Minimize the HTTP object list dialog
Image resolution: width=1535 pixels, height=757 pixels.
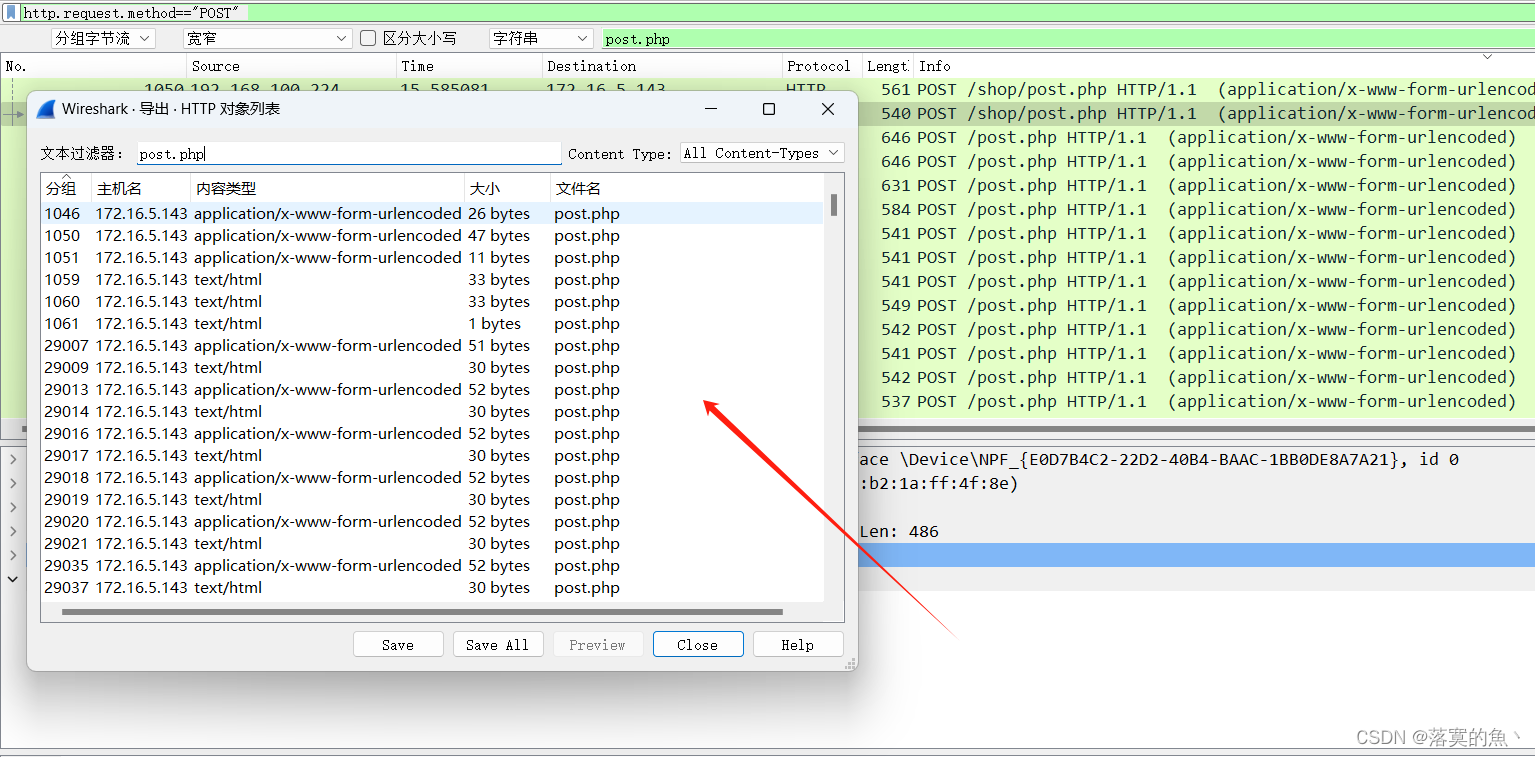pyautogui.click(x=710, y=109)
